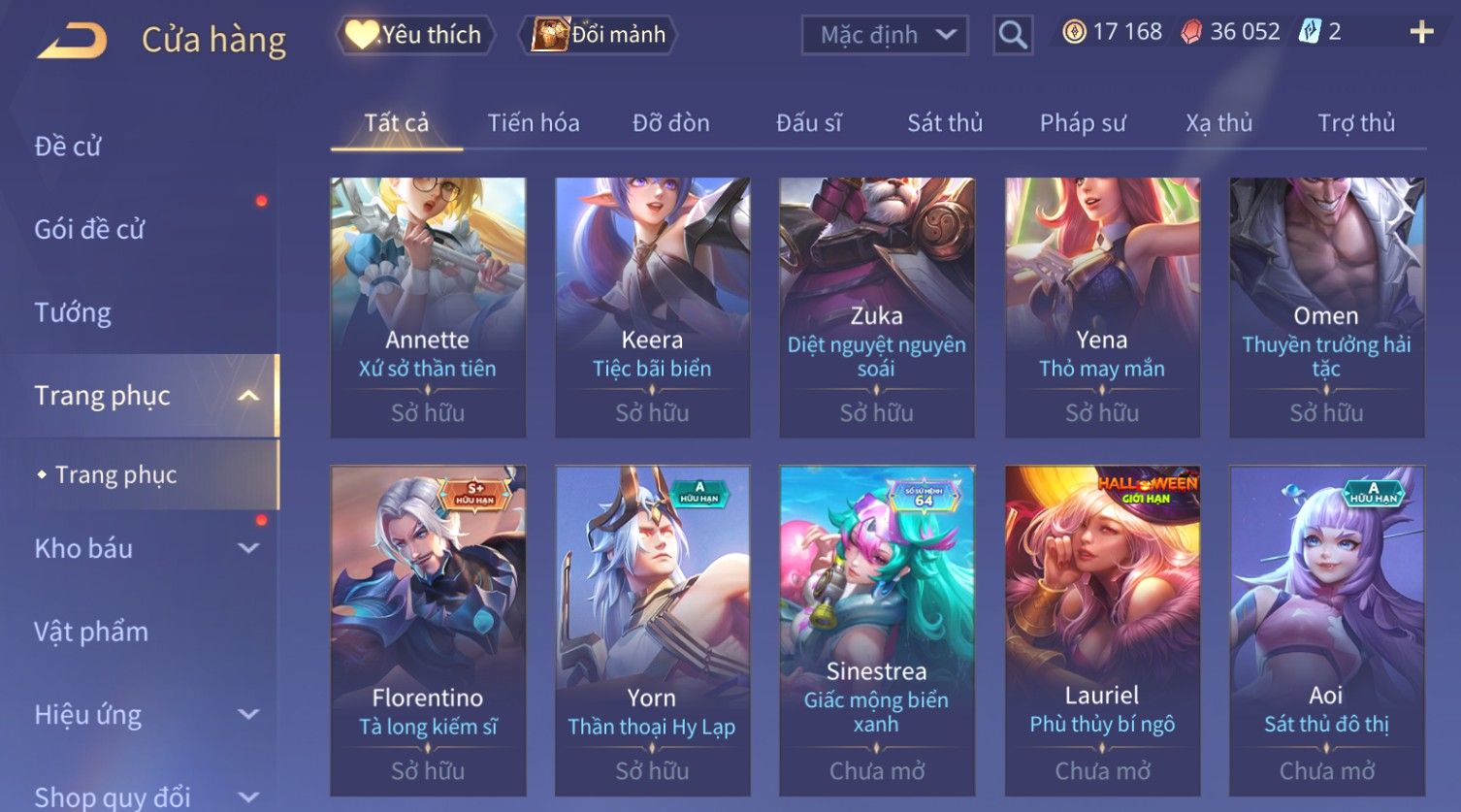Open the Mặc định sort dropdown
Image resolution: width=1461 pixels, height=812 pixels.
[x=885, y=36]
